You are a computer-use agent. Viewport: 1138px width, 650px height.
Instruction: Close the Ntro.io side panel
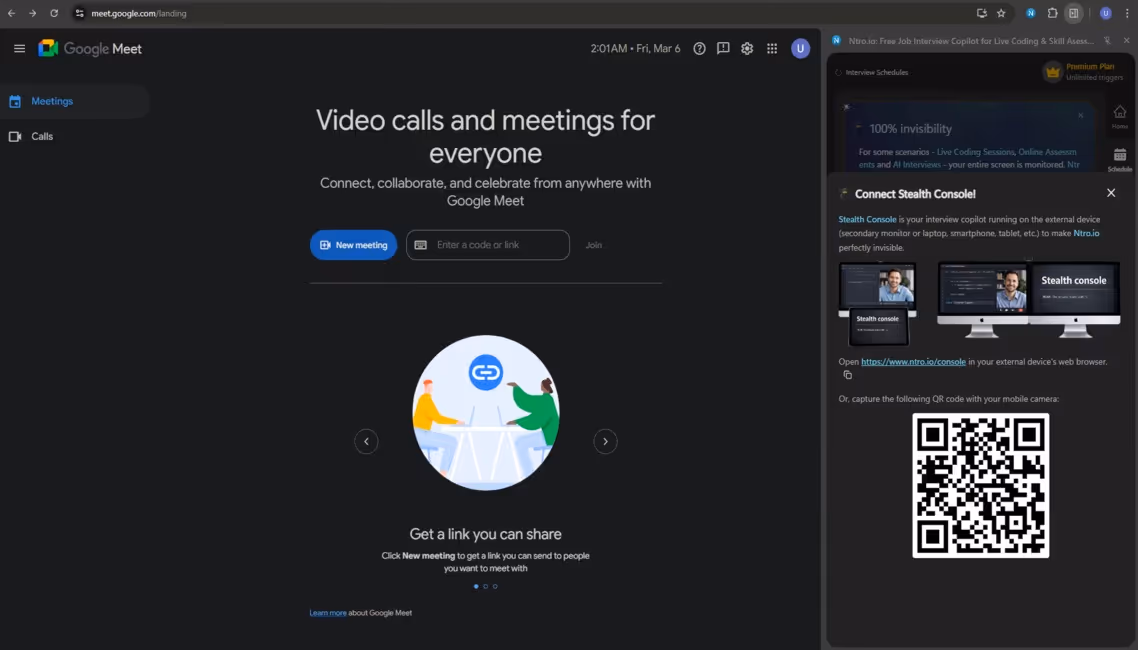coord(1126,41)
